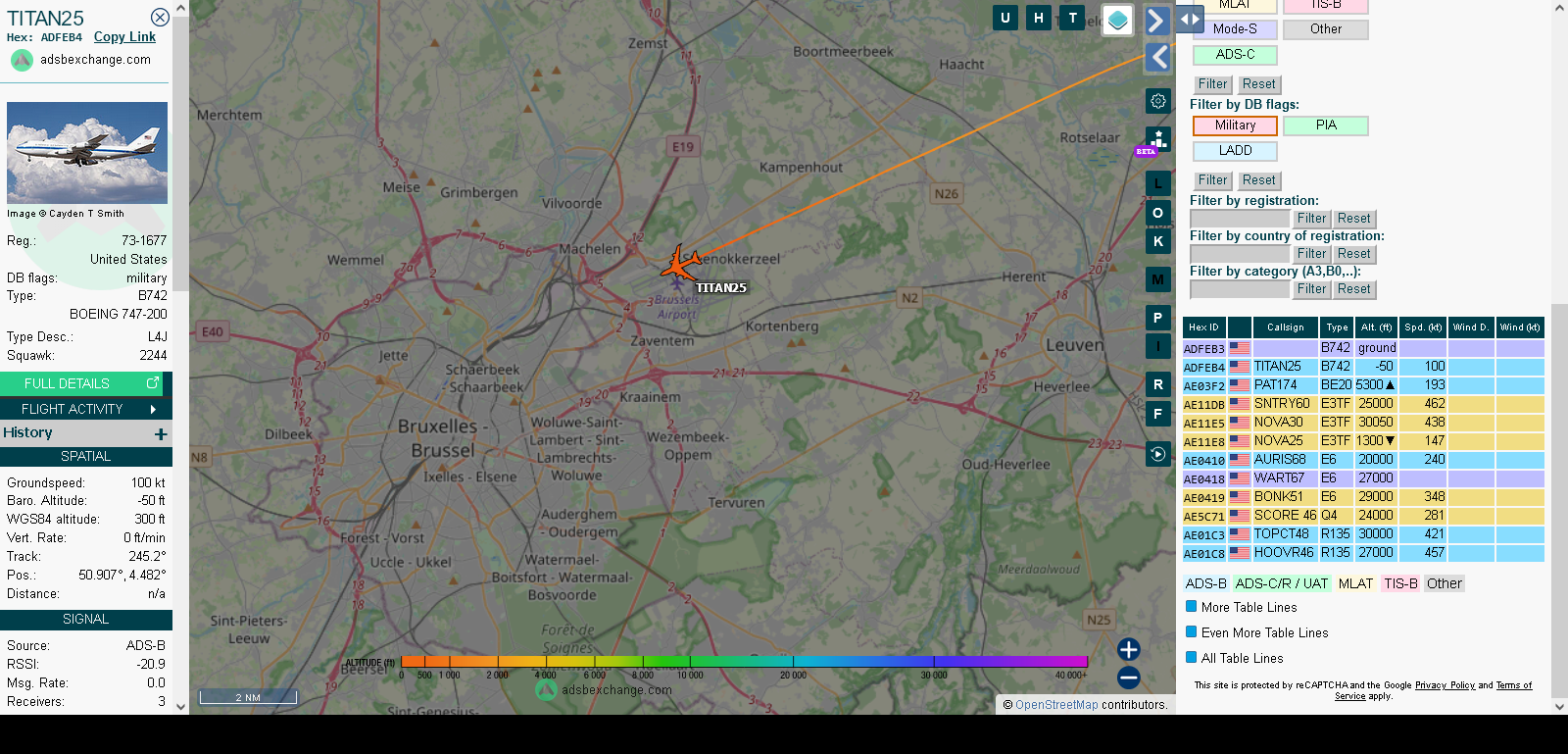
Task: Toggle the M map option button
Action: coord(1158,279)
